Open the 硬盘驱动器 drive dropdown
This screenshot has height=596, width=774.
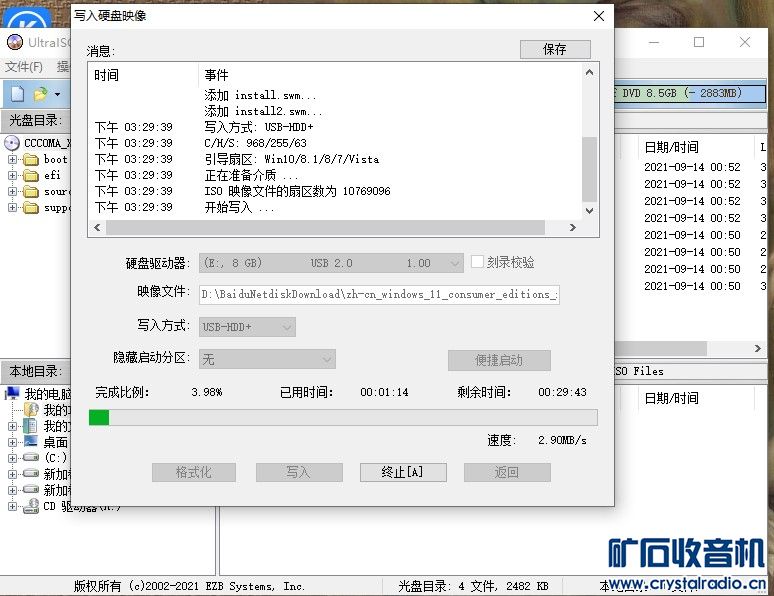[331, 263]
